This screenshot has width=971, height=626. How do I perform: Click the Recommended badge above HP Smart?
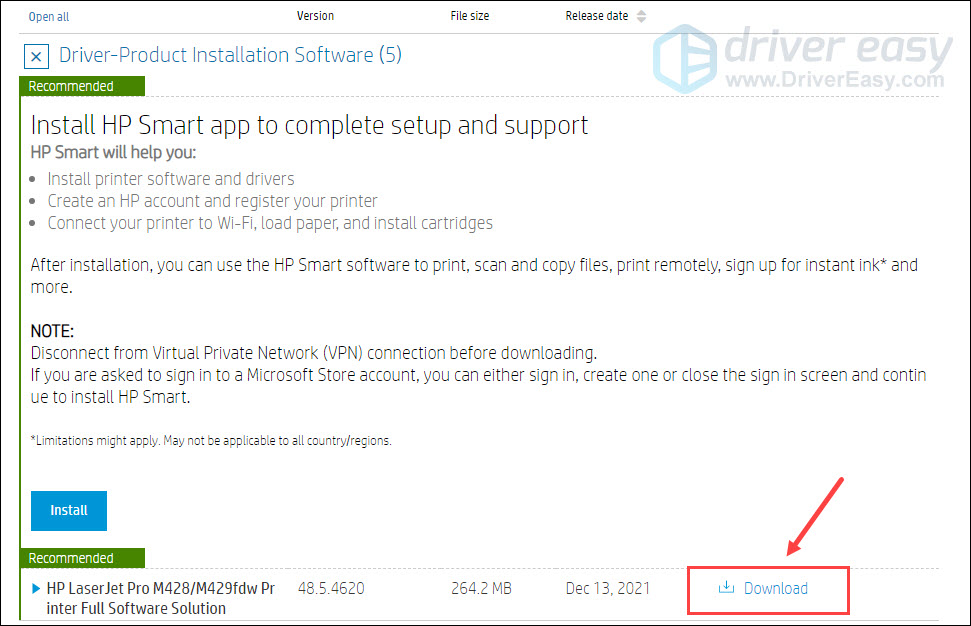point(71,87)
